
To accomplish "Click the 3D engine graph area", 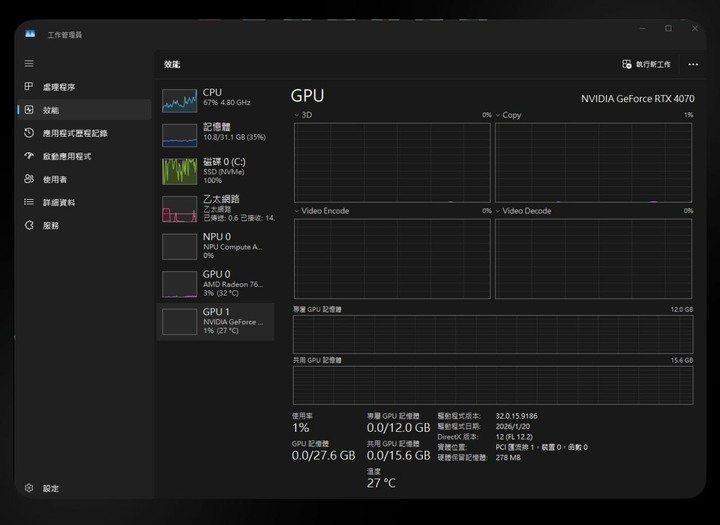I will coord(392,162).
